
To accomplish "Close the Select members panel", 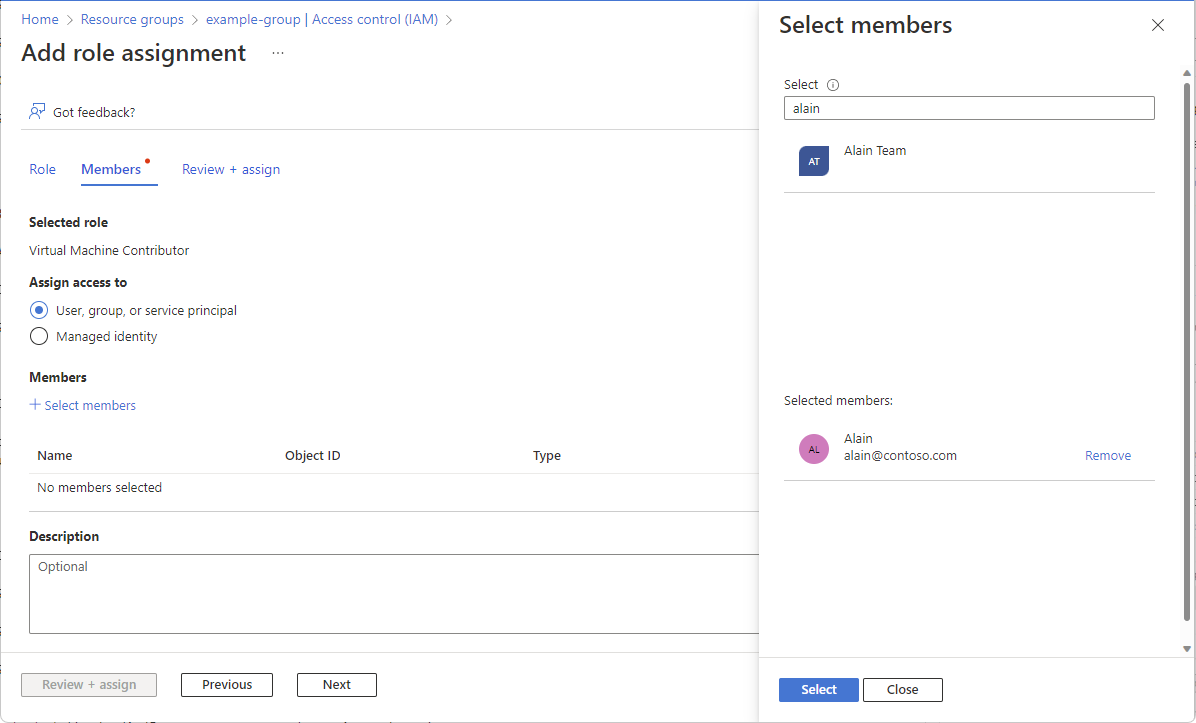I will pos(1157,25).
